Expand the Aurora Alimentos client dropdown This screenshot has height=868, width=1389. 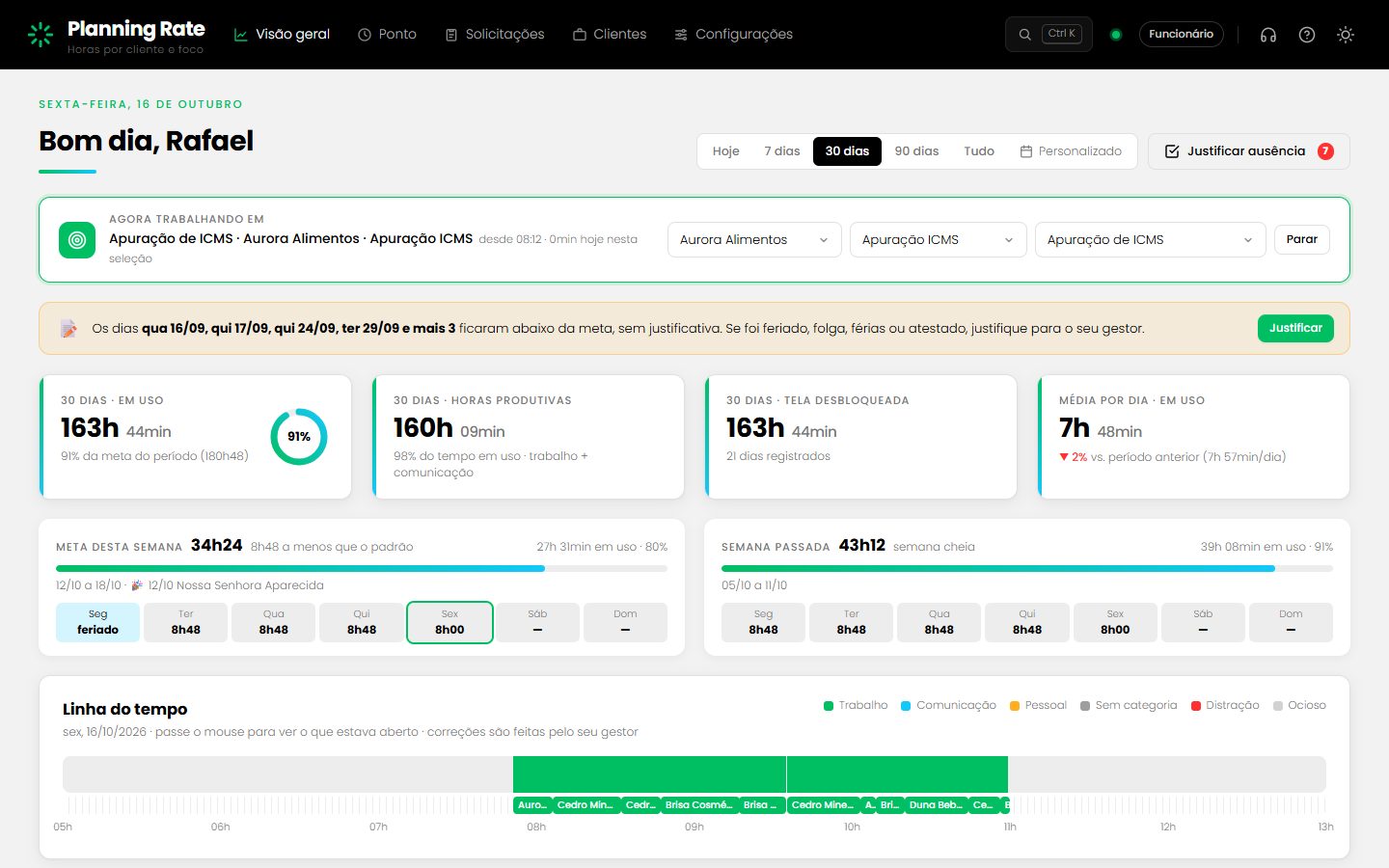[x=754, y=240]
